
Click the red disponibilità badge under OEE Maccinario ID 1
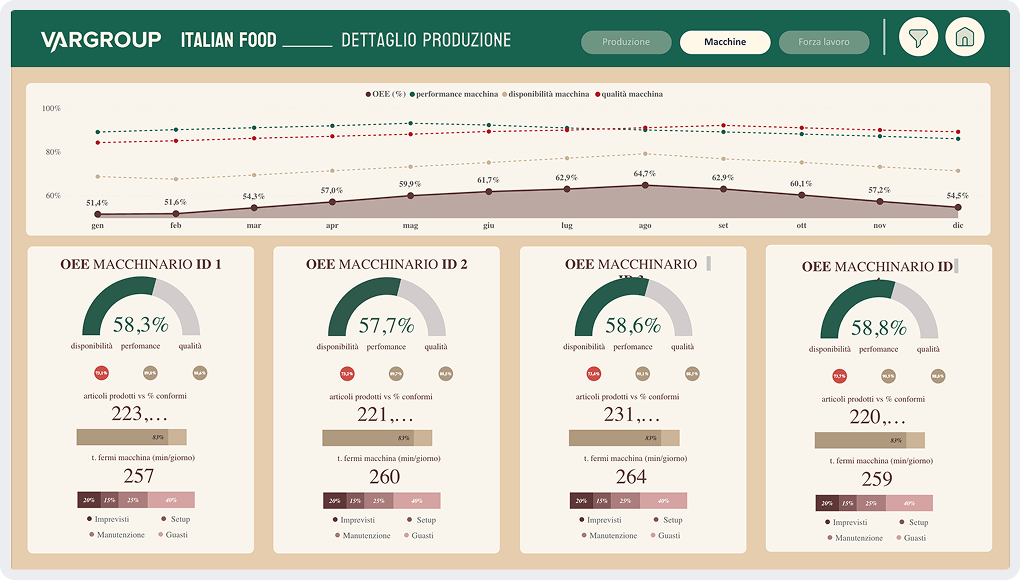click(100, 372)
